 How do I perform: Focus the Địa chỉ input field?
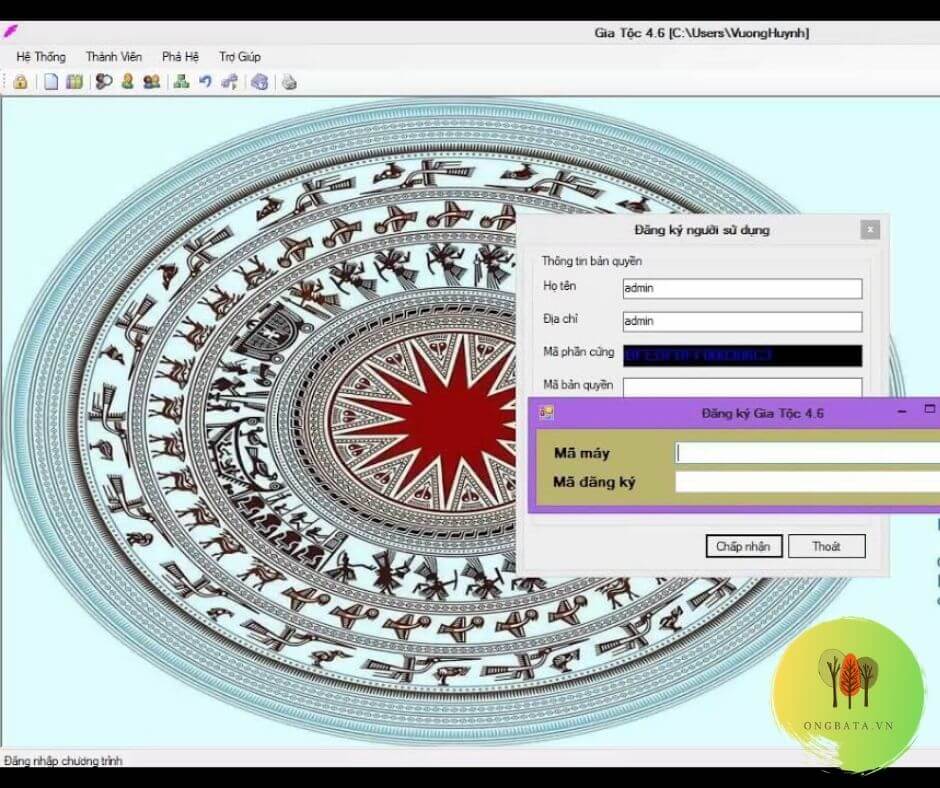point(742,321)
